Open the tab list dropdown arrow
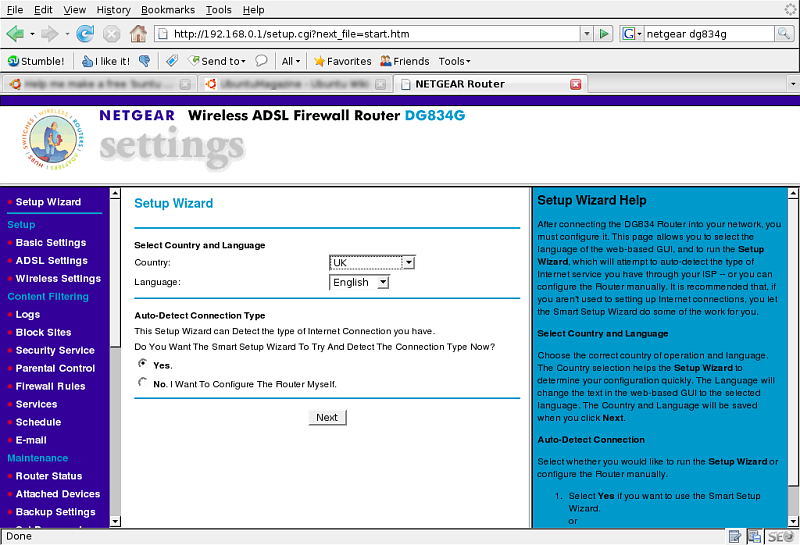The width and height of the screenshot is (800, 545). point(793,84)
